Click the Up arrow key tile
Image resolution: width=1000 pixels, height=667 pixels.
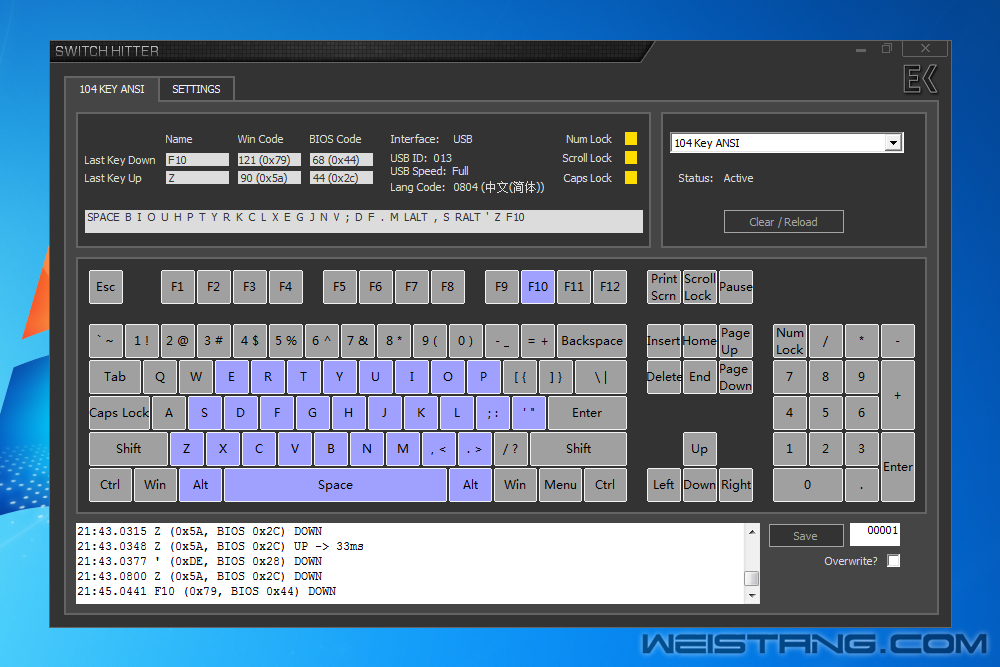(x=700, y=449)
